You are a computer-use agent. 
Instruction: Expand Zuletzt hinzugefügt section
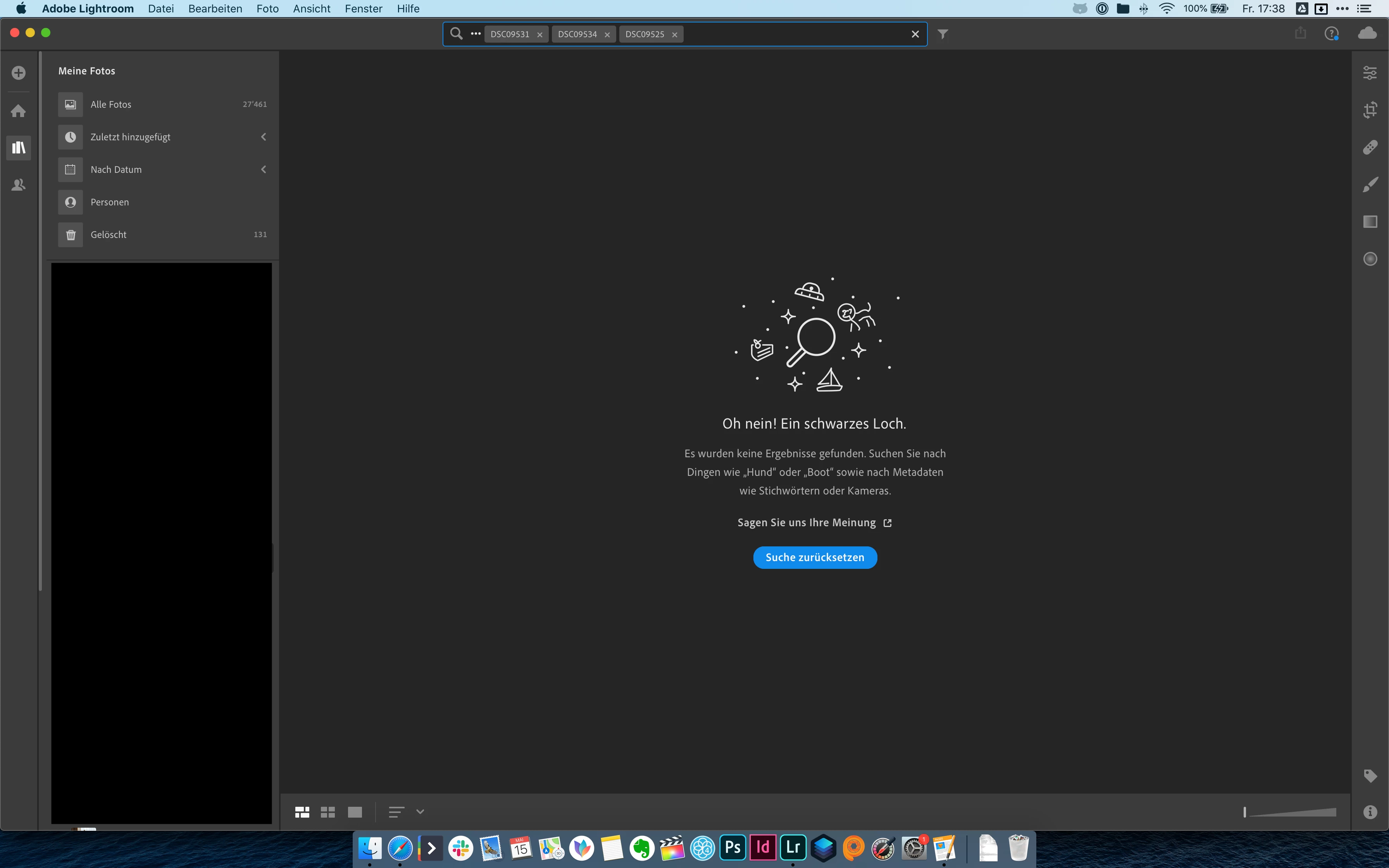(x=264, y=137)
